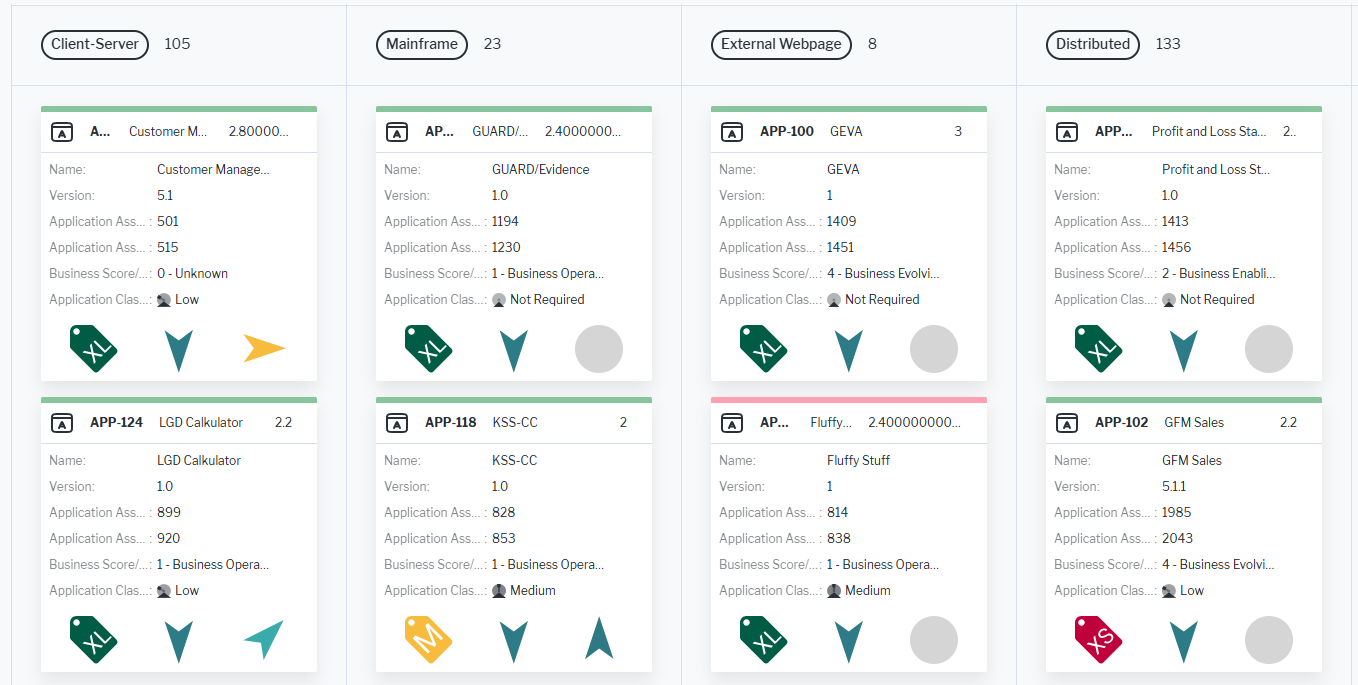The image size is (1358, 685).
Task: Click application icon beside APP-100
Action: pos(732,132)
